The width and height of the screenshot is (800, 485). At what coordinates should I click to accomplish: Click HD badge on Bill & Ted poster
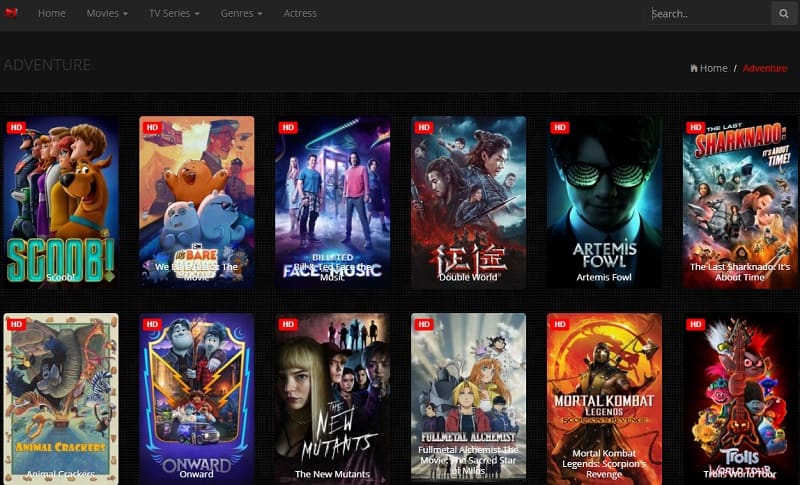(x=288, y=127)
